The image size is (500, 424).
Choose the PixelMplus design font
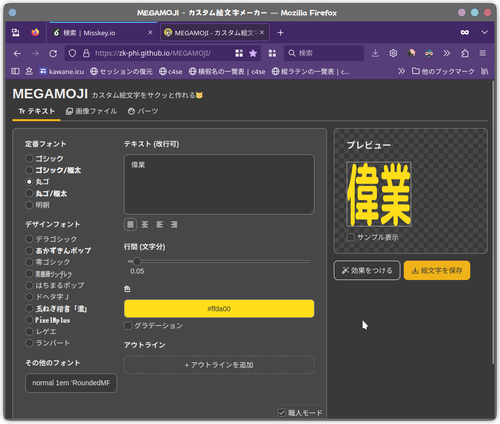[29, 320]
